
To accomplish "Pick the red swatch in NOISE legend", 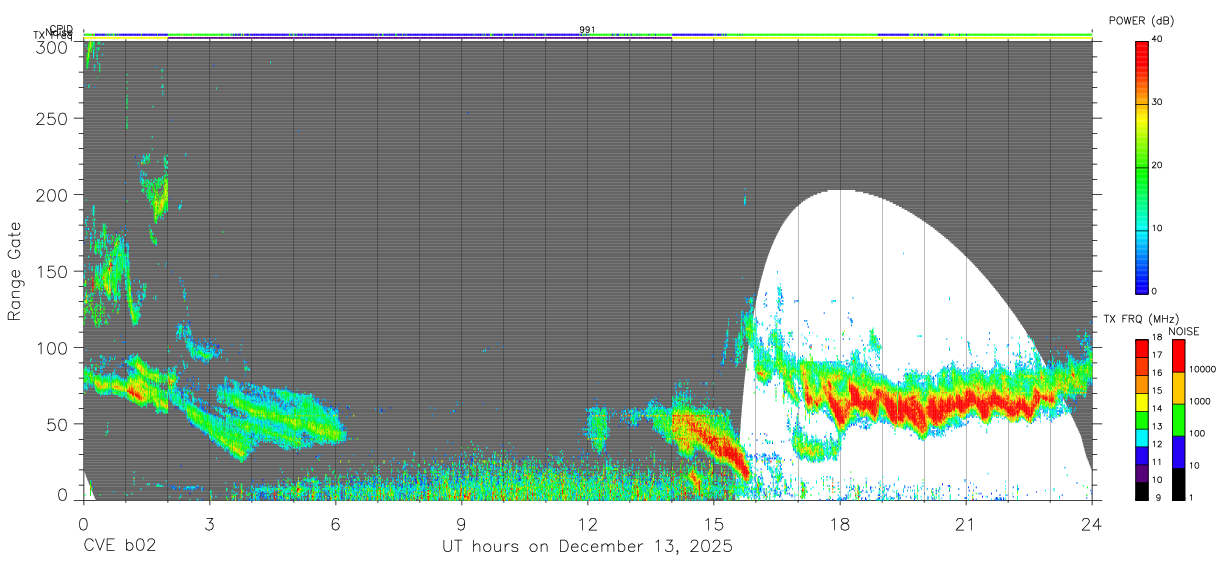I will [1178, 356].
